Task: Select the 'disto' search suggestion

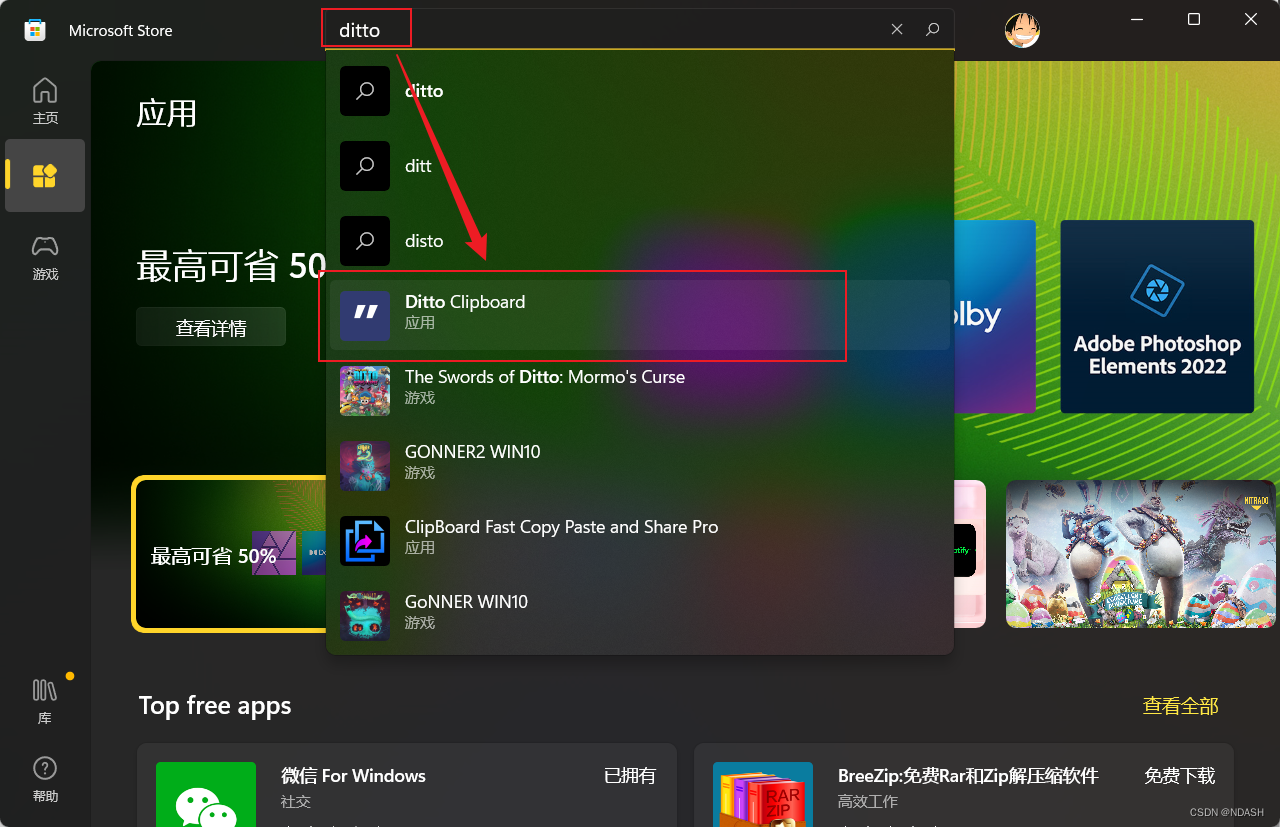Action: 640,241
